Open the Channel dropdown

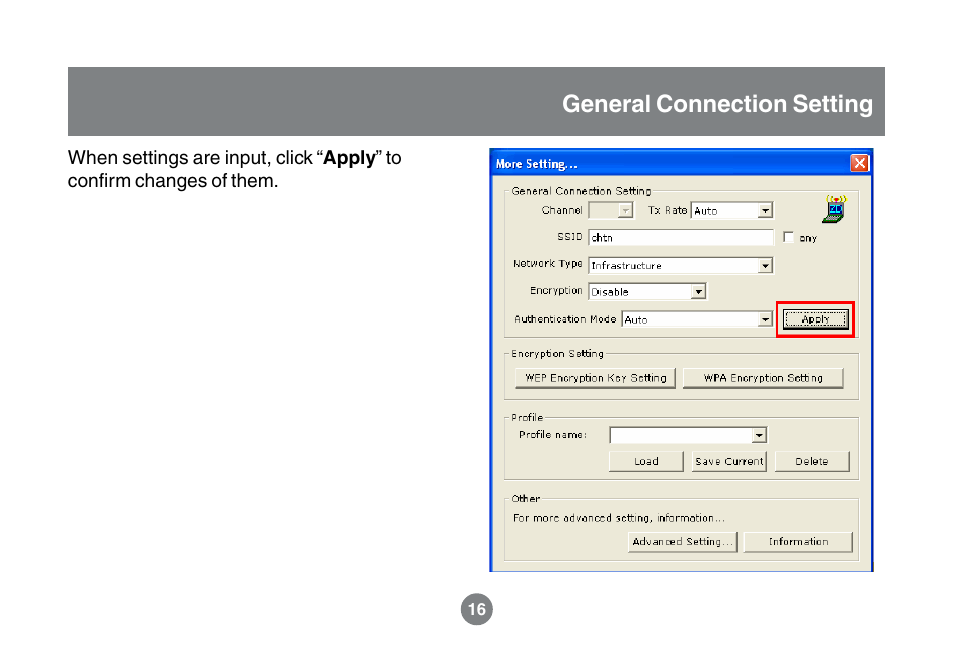coord(625,211)
